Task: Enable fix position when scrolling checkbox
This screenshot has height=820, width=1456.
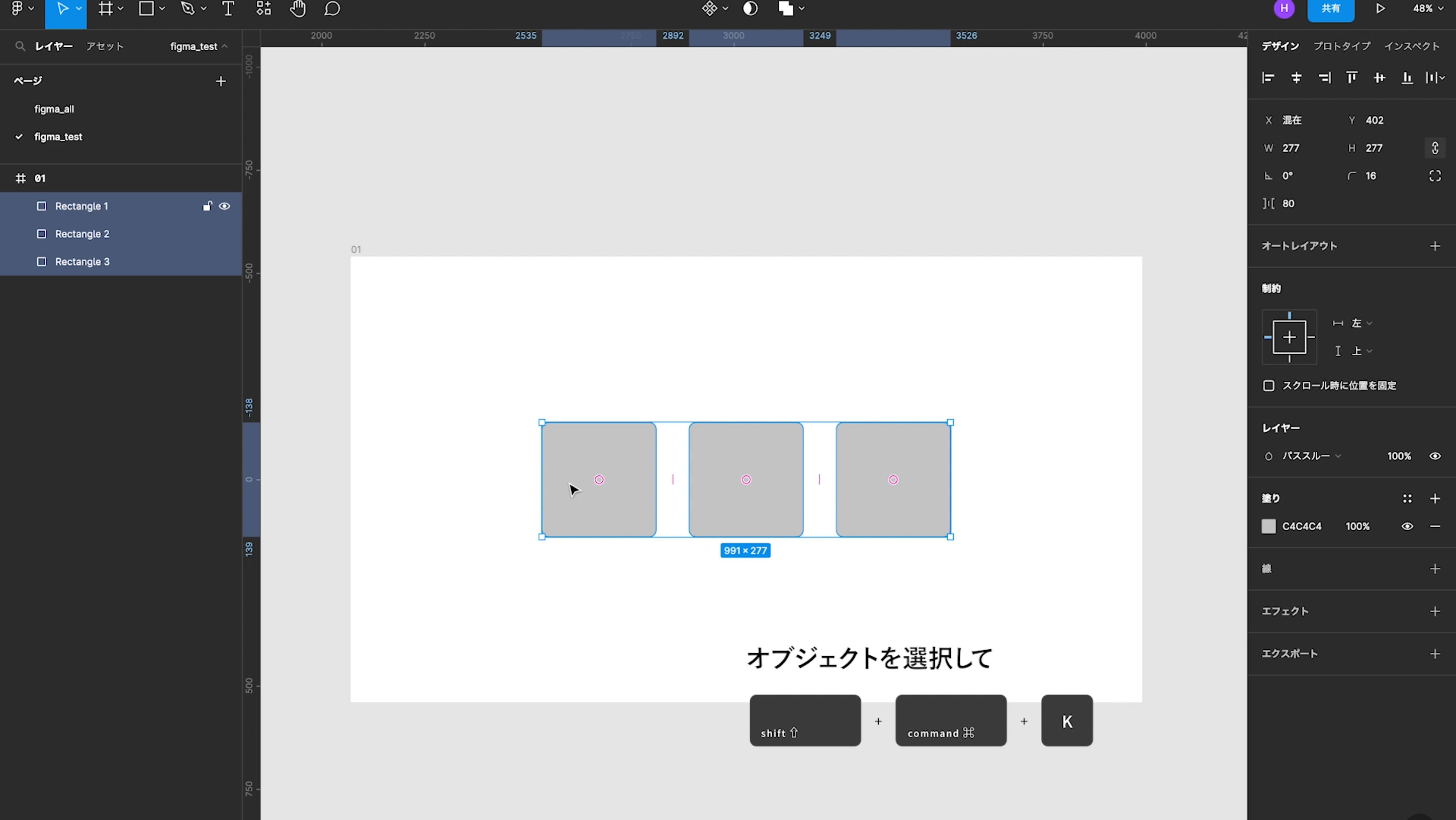Action: (1269, 385)
